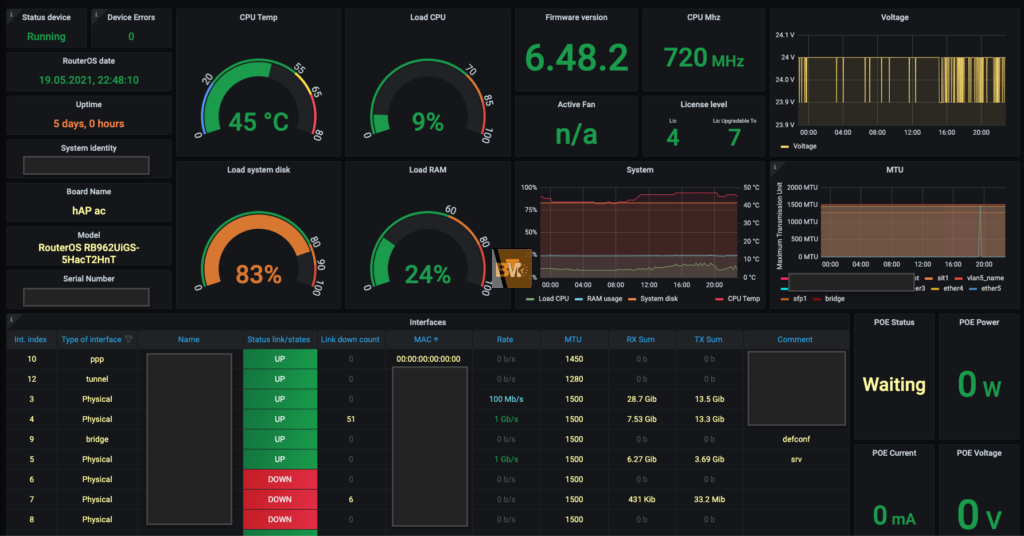
Task: Open the Voltage panel title menu
Action: [x=894, y=18]
